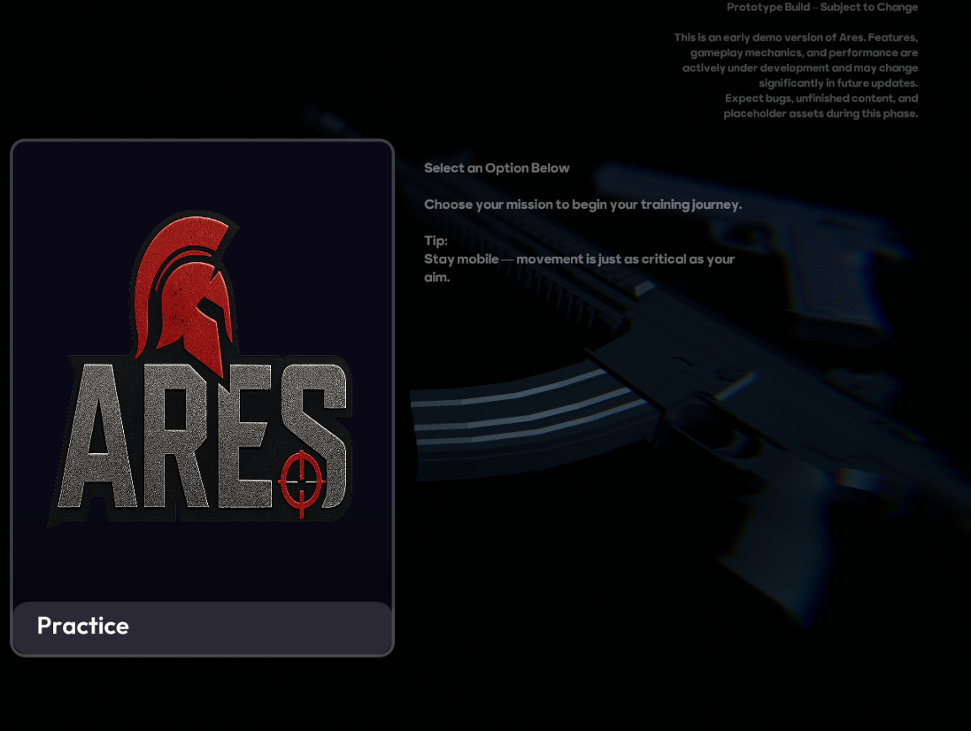Select the red crosshair icon in the logo

(301, 481)
